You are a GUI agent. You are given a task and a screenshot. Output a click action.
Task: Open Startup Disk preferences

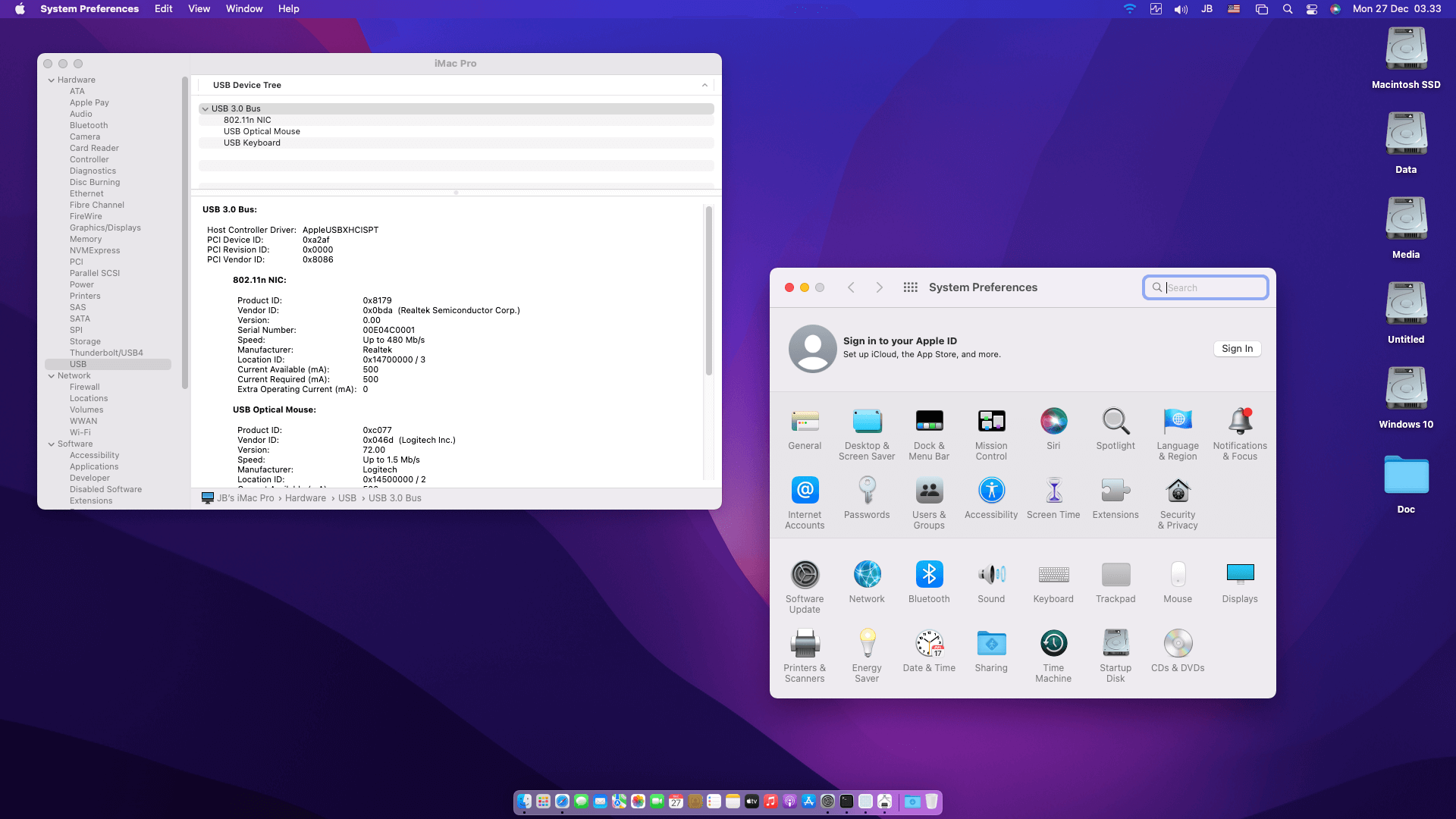click(1116, 656)
